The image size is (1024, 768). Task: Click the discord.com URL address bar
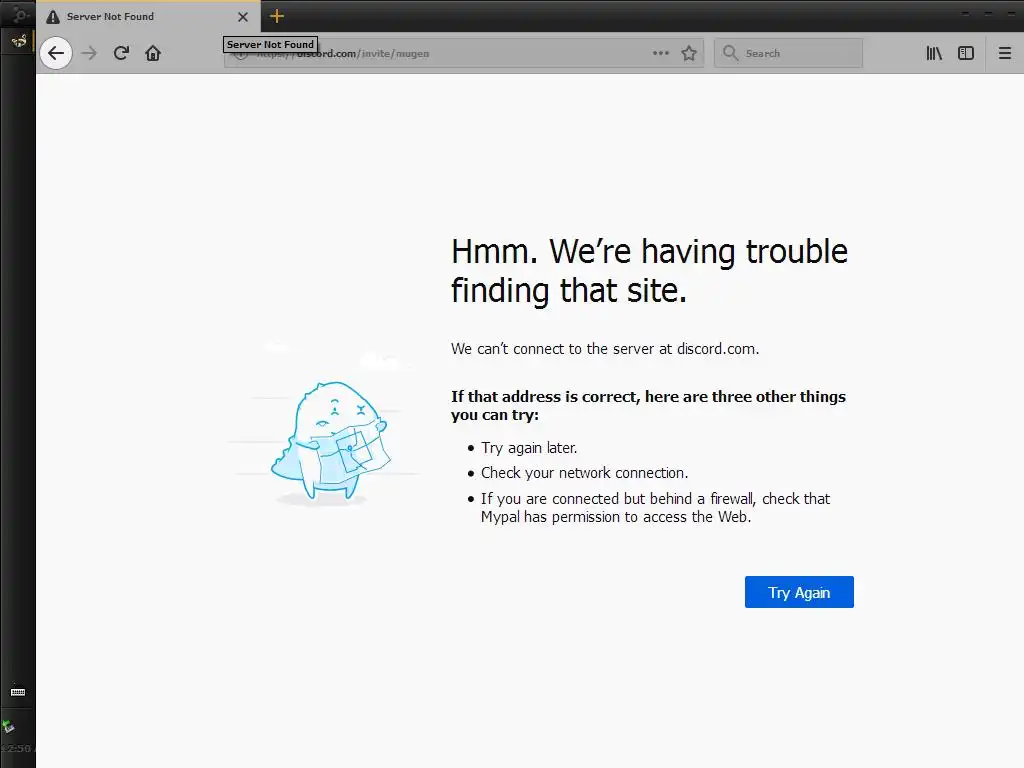[x=464, y=53]
